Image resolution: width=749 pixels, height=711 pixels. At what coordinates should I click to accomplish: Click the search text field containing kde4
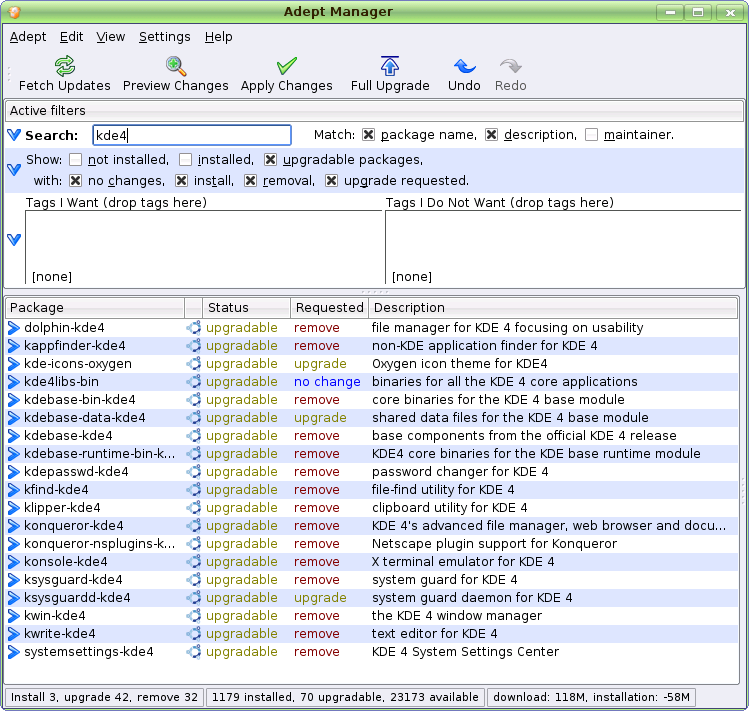(x=191, y=135)
